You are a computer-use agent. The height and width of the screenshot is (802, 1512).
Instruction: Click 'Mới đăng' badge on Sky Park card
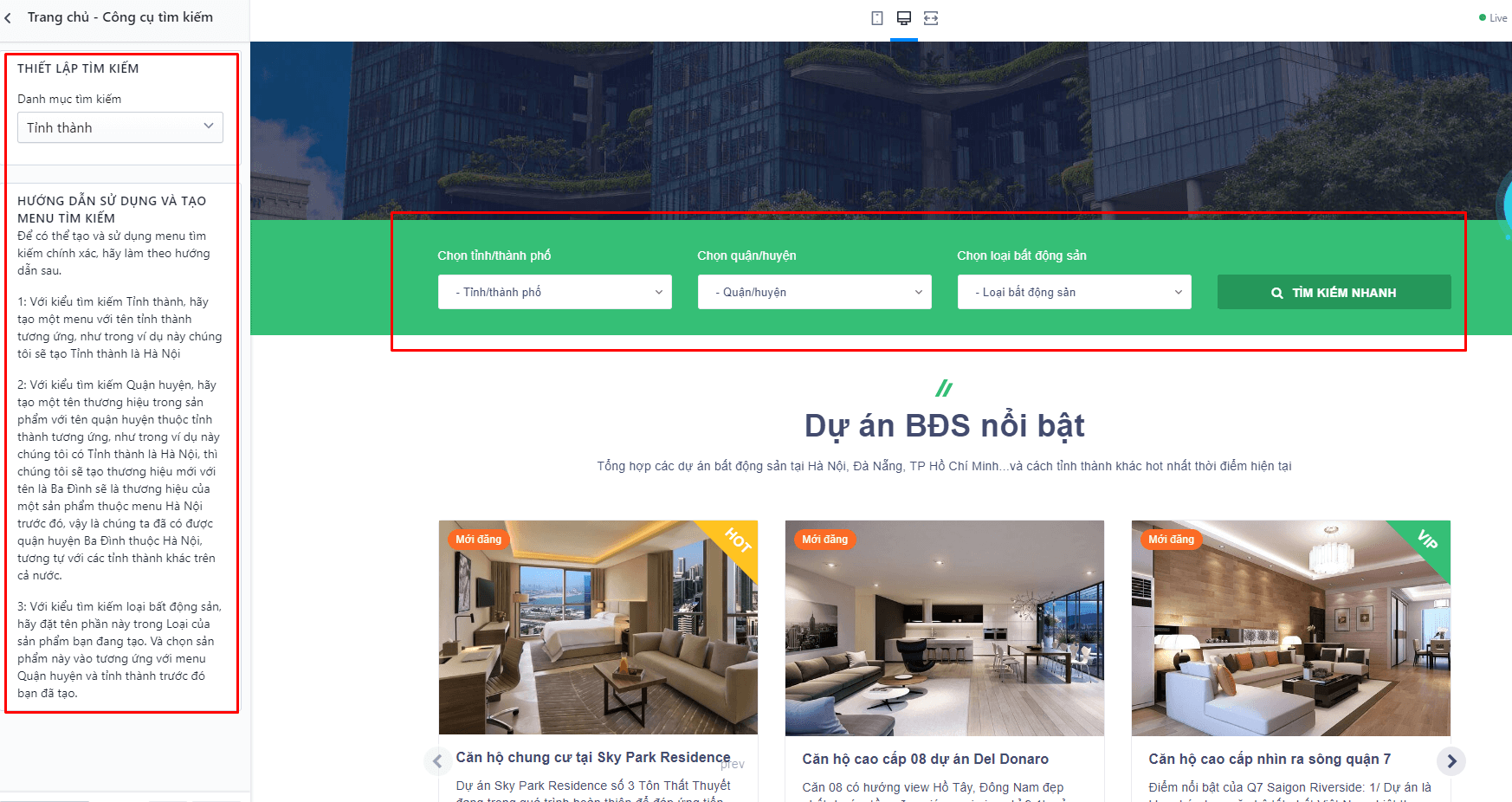479,540
